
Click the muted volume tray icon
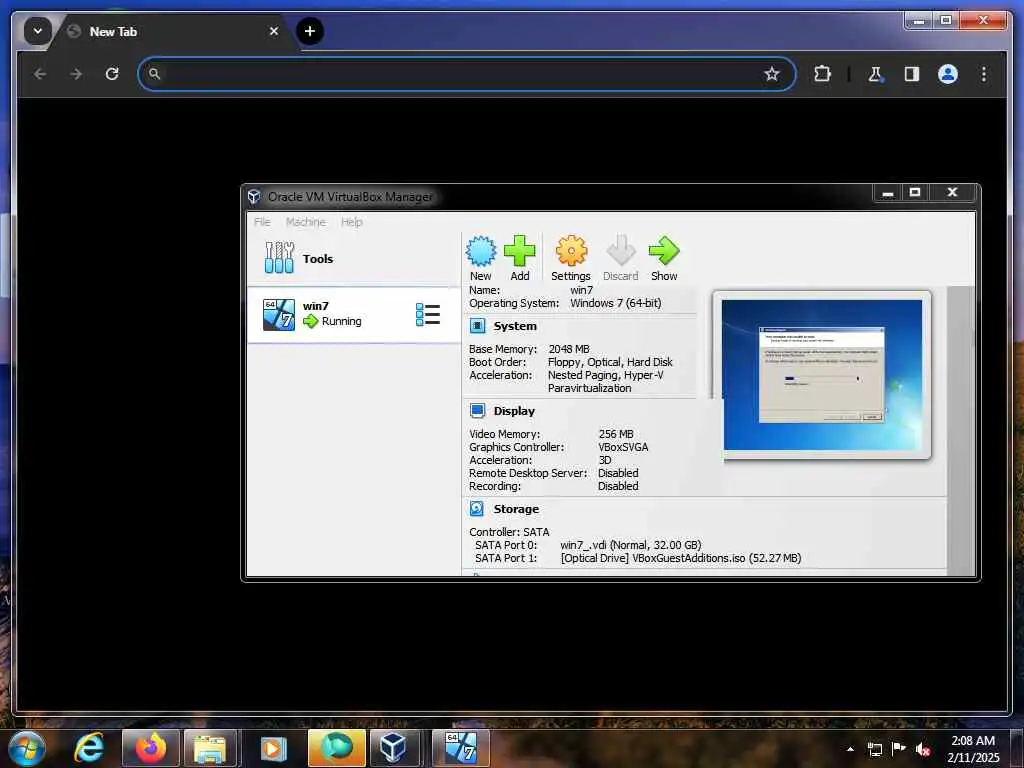click(x=923, y=749)
